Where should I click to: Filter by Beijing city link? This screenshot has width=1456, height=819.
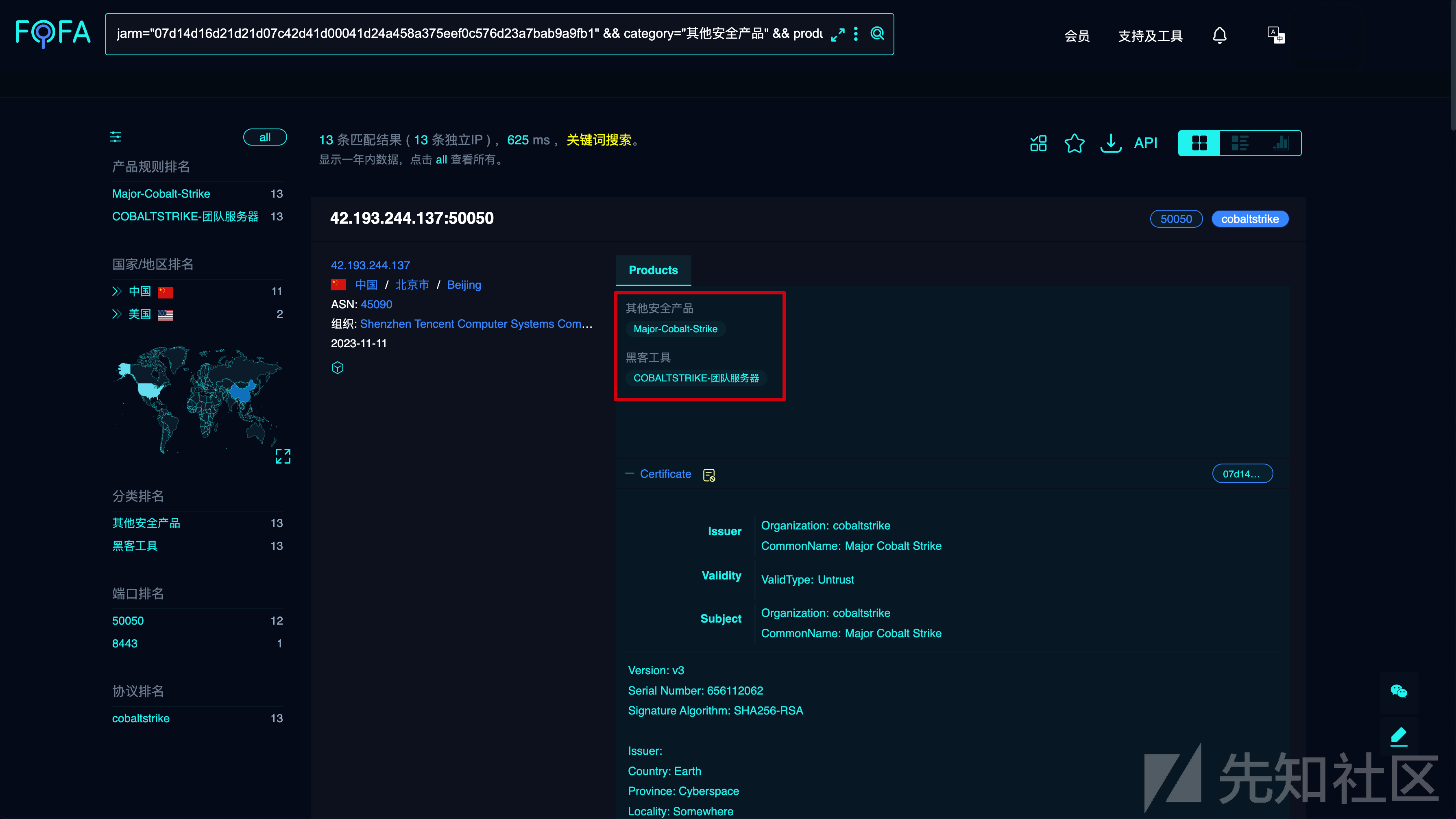(464, 285)
